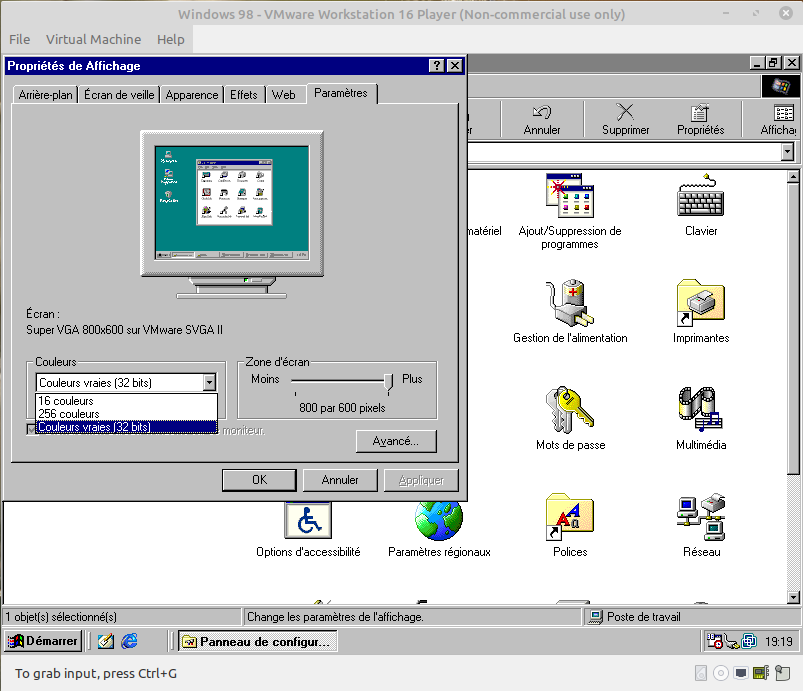Click Annuler button in display dialog
Viewport: 803px width, 691px height.
pos(340,480)
